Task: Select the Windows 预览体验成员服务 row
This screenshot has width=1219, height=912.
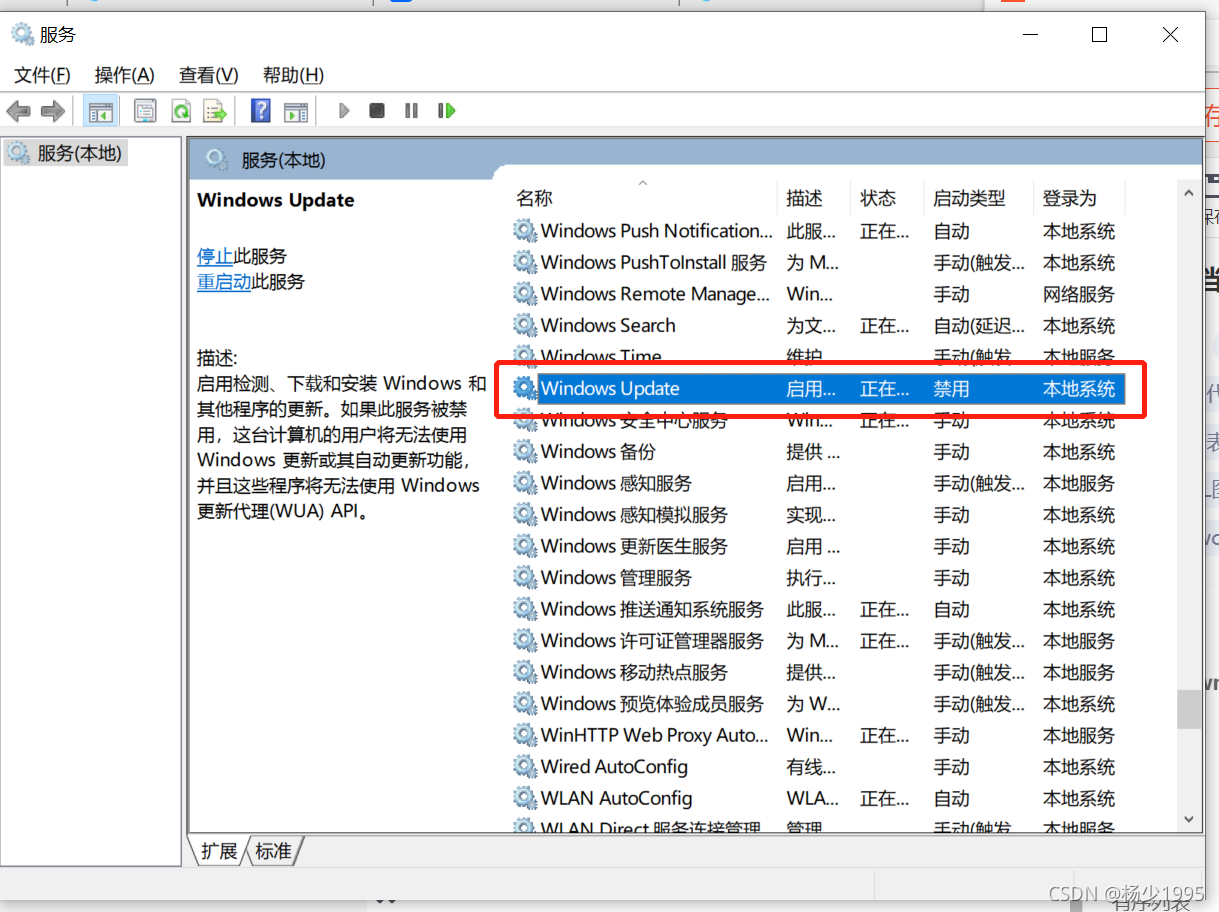Action: [x=818, y=703]
